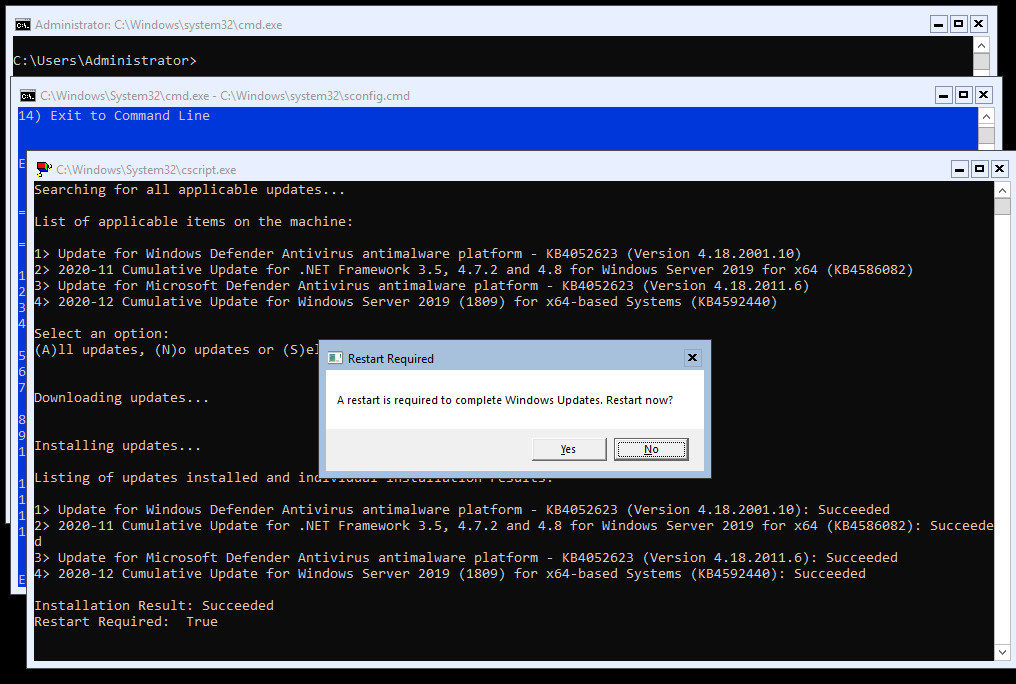Image resolution: width=1016 pixels, height=684 pixels.
Task: Click the cscript.exe scrollbar thumb
Action: pyautogui.click(x=1002, y=206)
